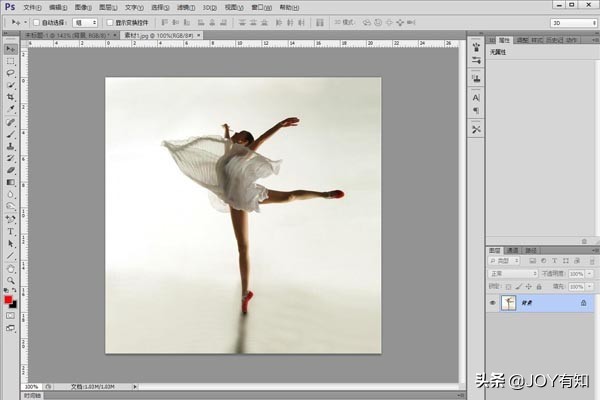Click the 背景 layer thumbnail
This screenshot has height=400, width=600.
tap(509, 302)
